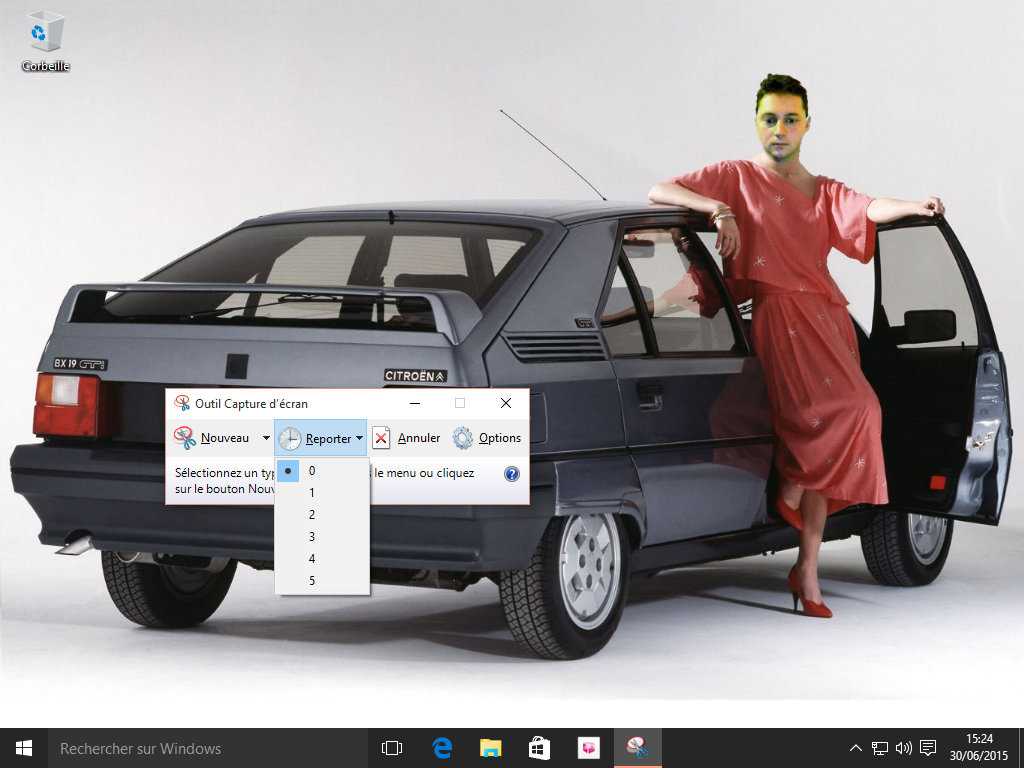
Task: Show hidden system tray icons
Action: pos(855,748)
